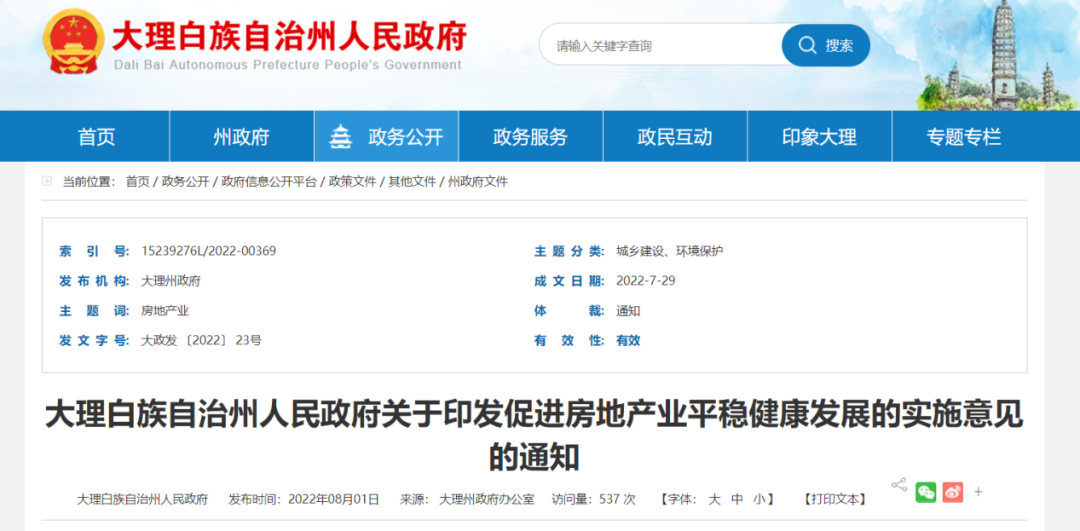
Task: Open the 州政府 navigation menu
Action: (x=241, y=137)
